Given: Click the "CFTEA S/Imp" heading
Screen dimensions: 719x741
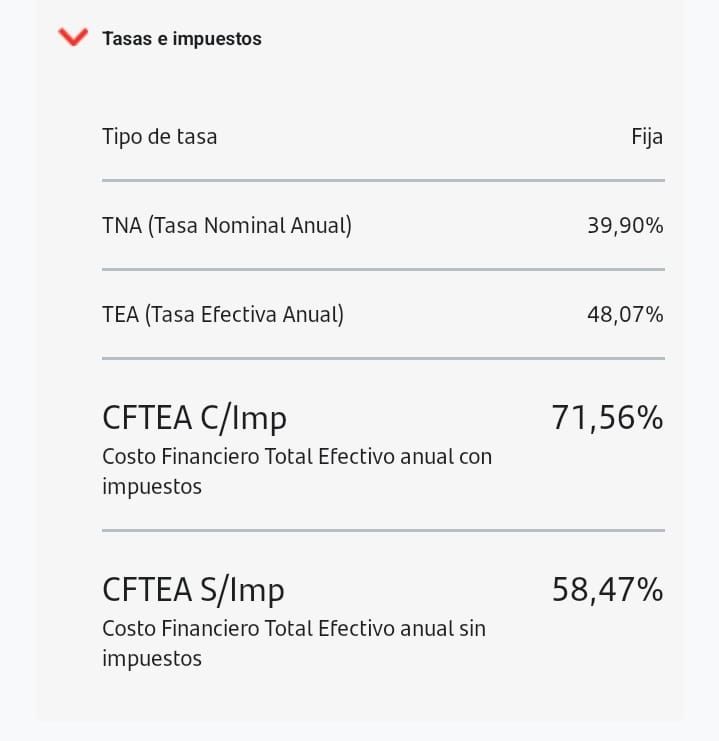Looking at the screenshot, I should coord(193,590).
